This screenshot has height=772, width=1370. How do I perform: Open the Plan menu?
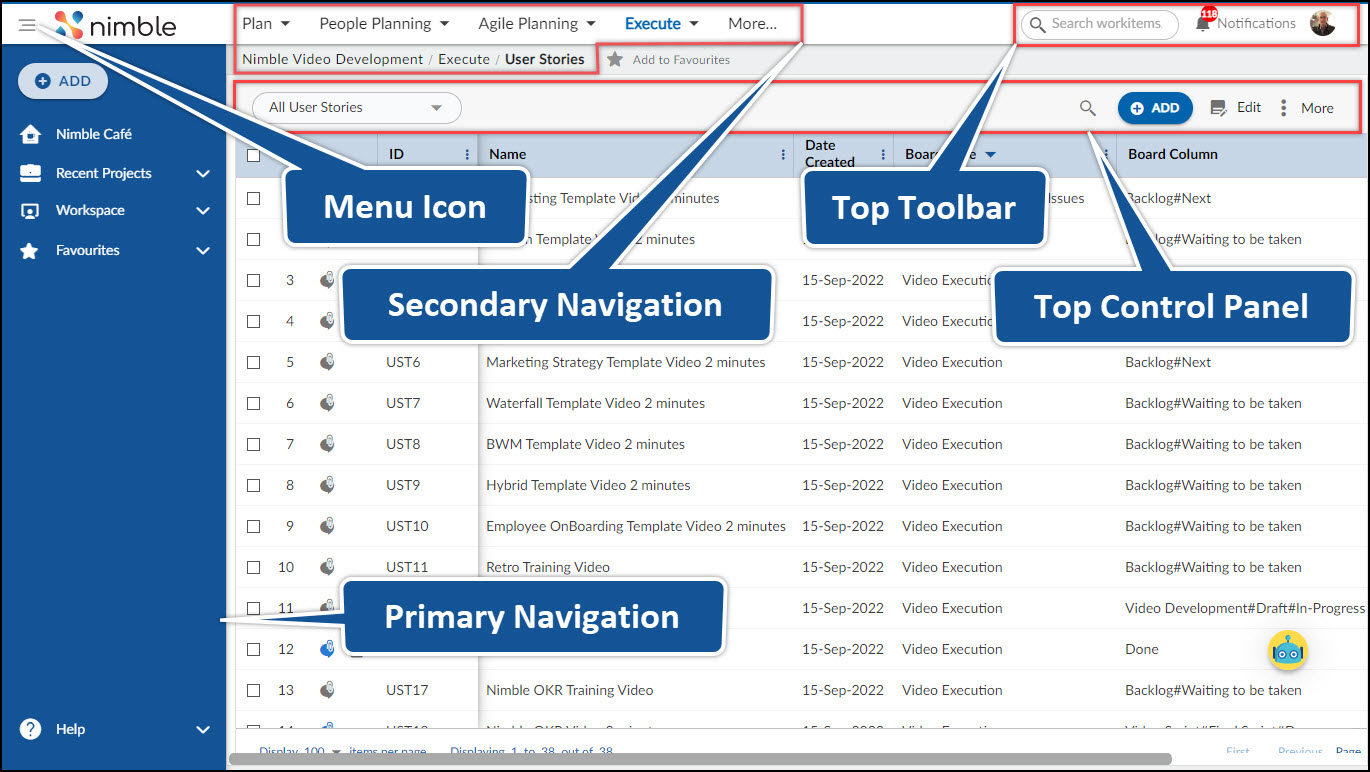[x=258, y=22]
